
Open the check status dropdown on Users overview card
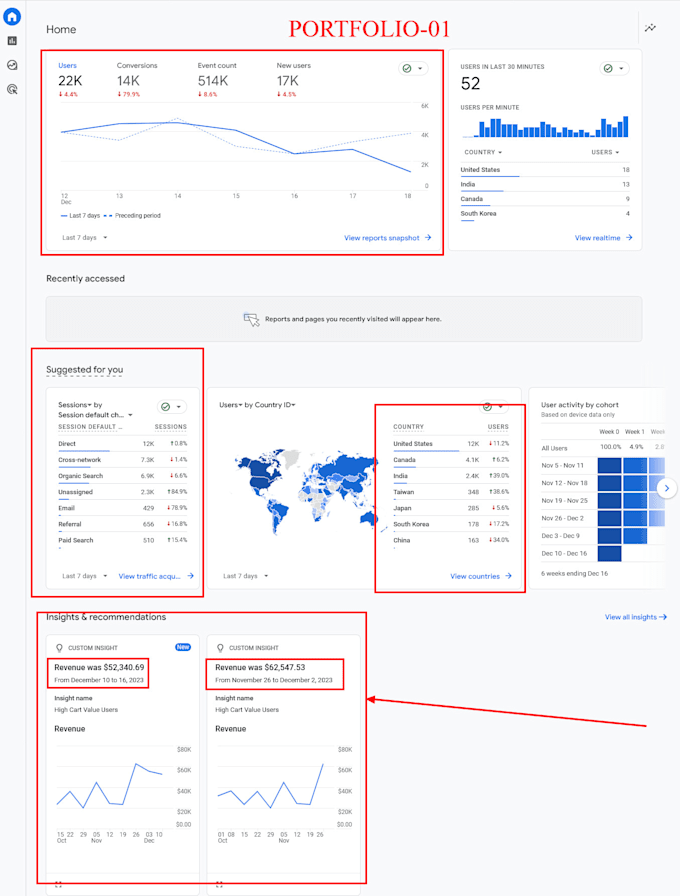[413, 69]
